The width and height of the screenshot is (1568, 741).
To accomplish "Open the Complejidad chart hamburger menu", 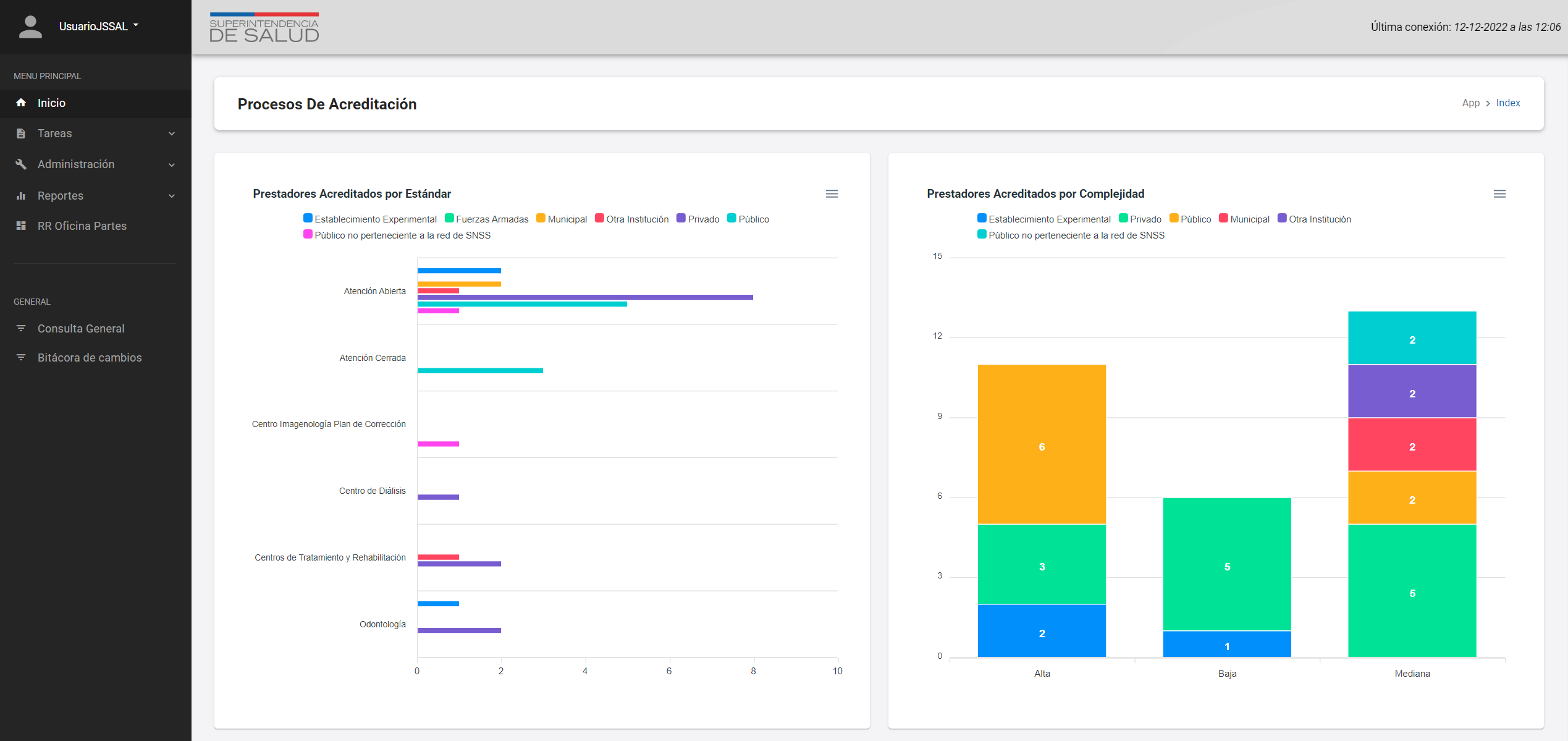I will coord(1499,194).
